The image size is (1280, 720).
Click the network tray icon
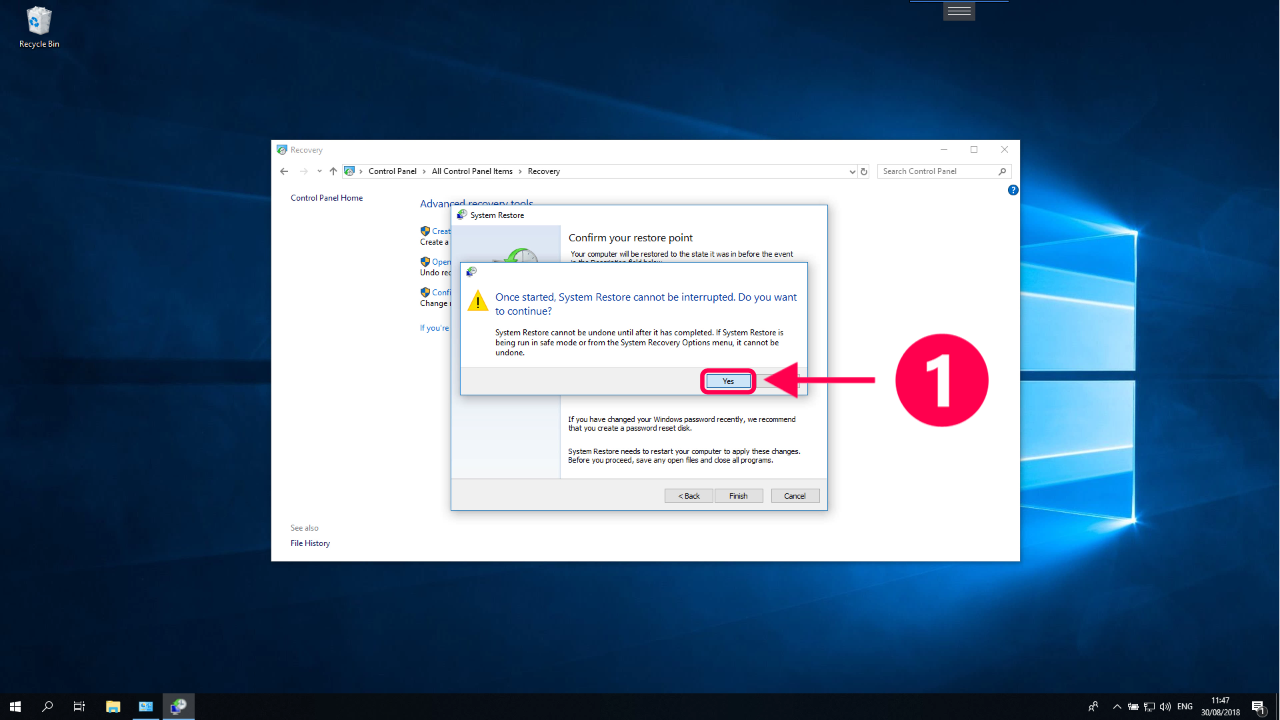coord(1150,706)
